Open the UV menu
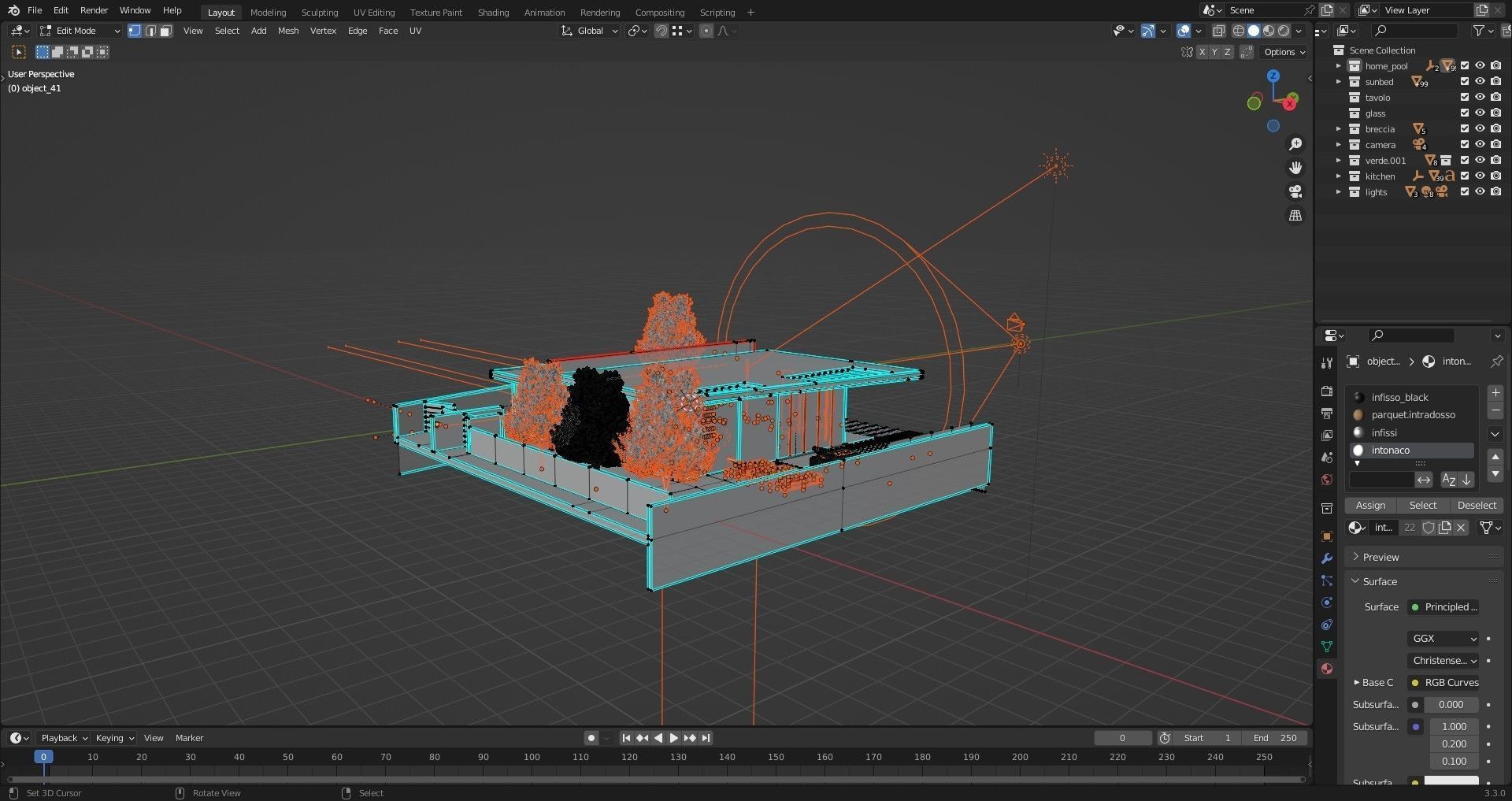Viewport: 1512px width, 801px height. coord(415,31)
